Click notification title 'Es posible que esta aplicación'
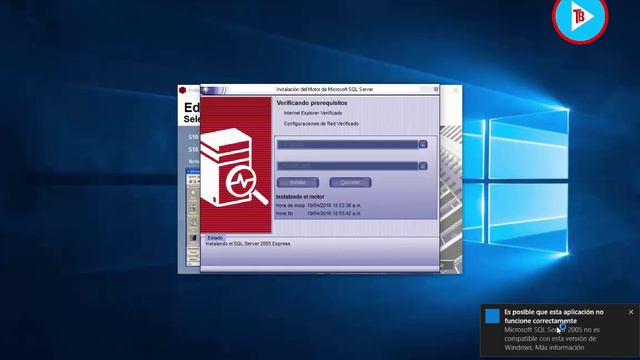The width and height of the screenshot is (640, 360). pyautogui.click(x=553, y=316)
